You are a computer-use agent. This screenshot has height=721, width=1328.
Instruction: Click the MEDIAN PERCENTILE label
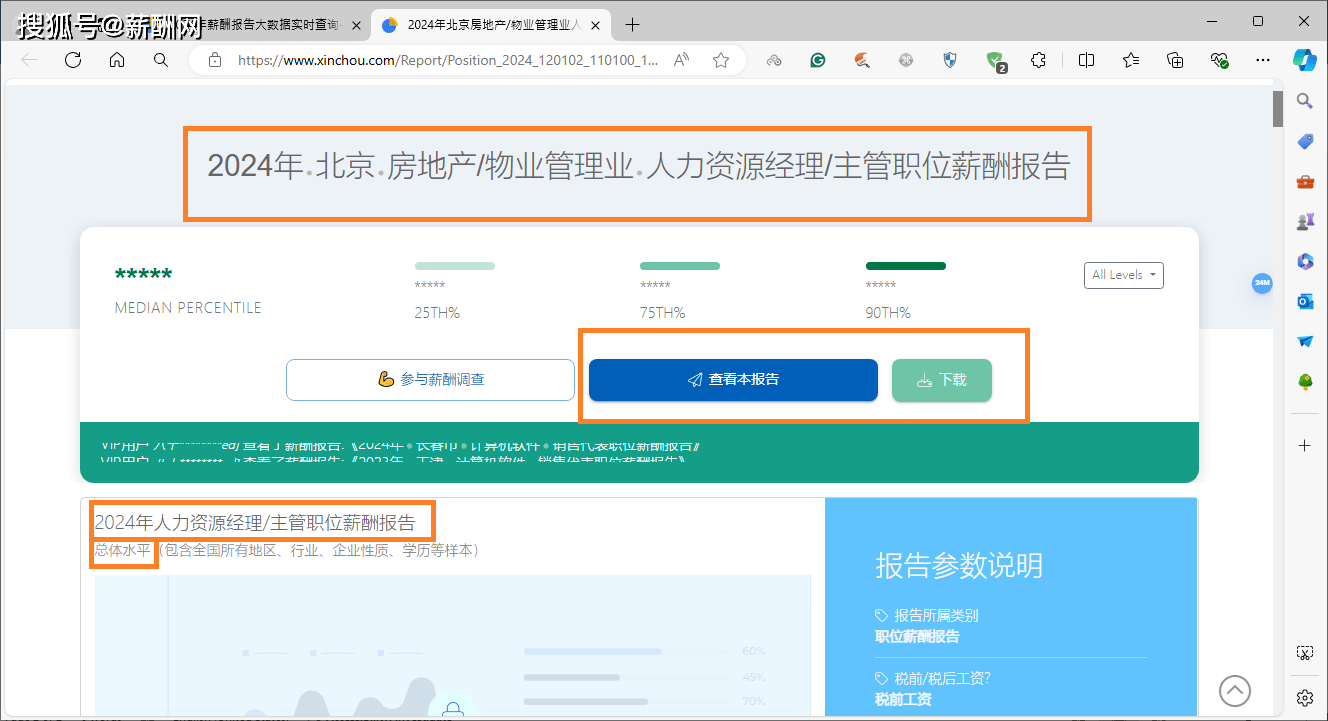tap(188, 308)
